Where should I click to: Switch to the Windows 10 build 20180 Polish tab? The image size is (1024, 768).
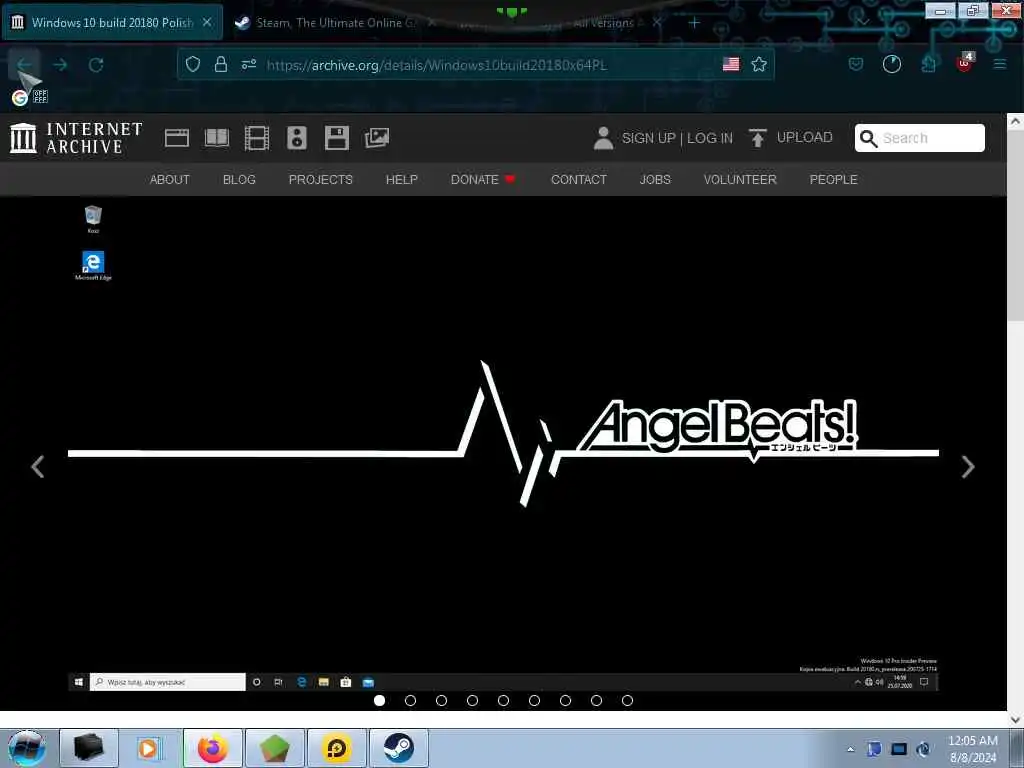[113, 23]
